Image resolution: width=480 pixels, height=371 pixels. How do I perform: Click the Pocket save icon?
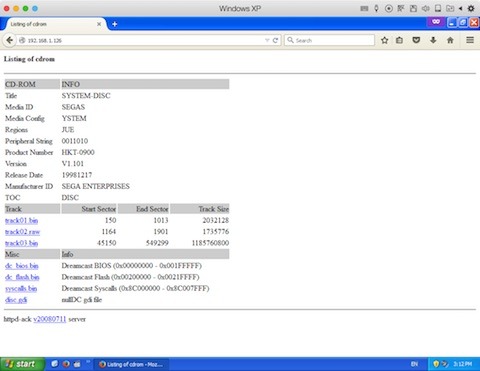416,40
